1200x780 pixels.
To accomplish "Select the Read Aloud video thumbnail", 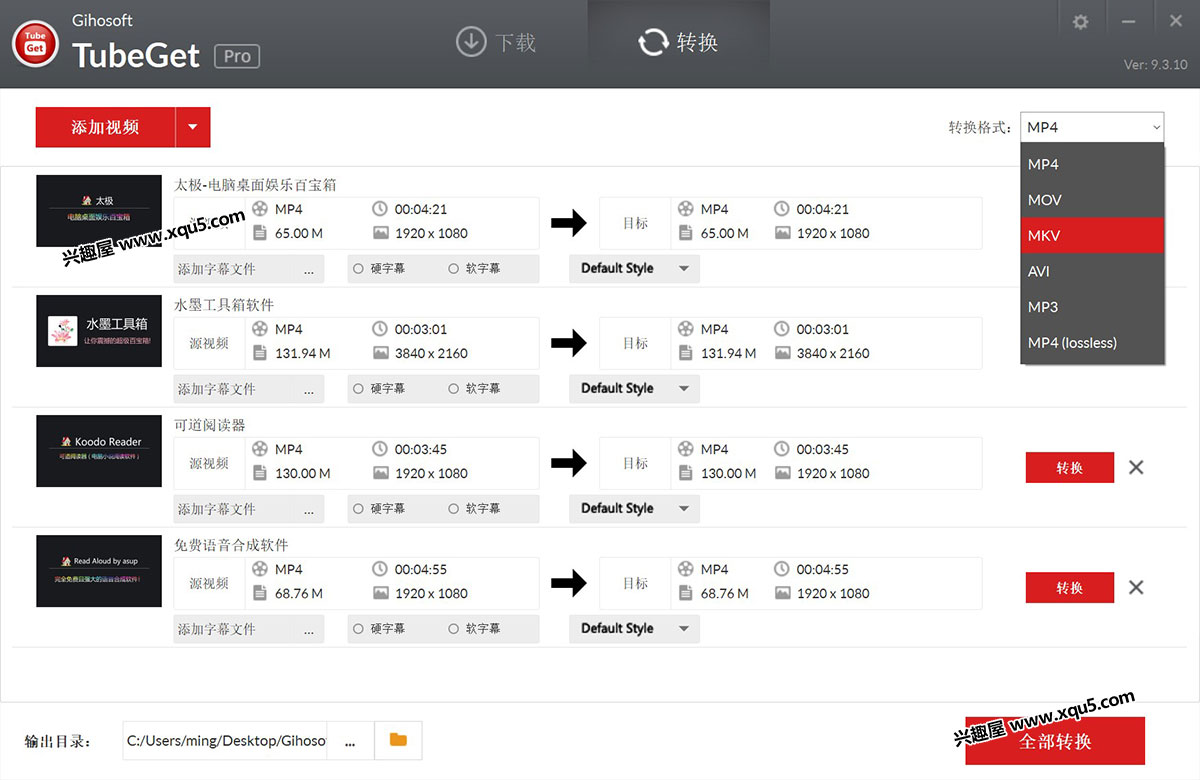I will pyautogui.click(x=99, y=571).
